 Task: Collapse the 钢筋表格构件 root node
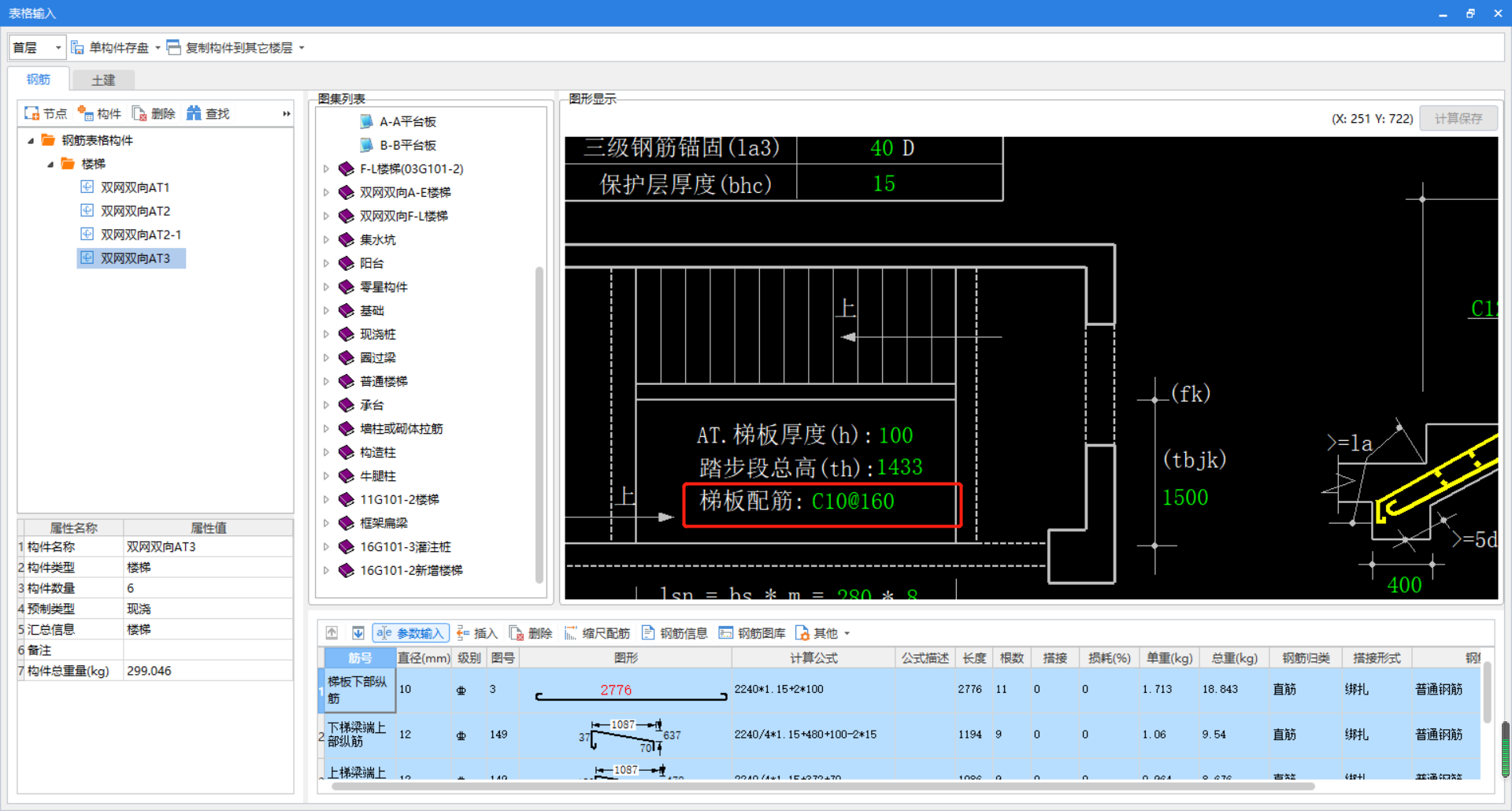point(31,140)
